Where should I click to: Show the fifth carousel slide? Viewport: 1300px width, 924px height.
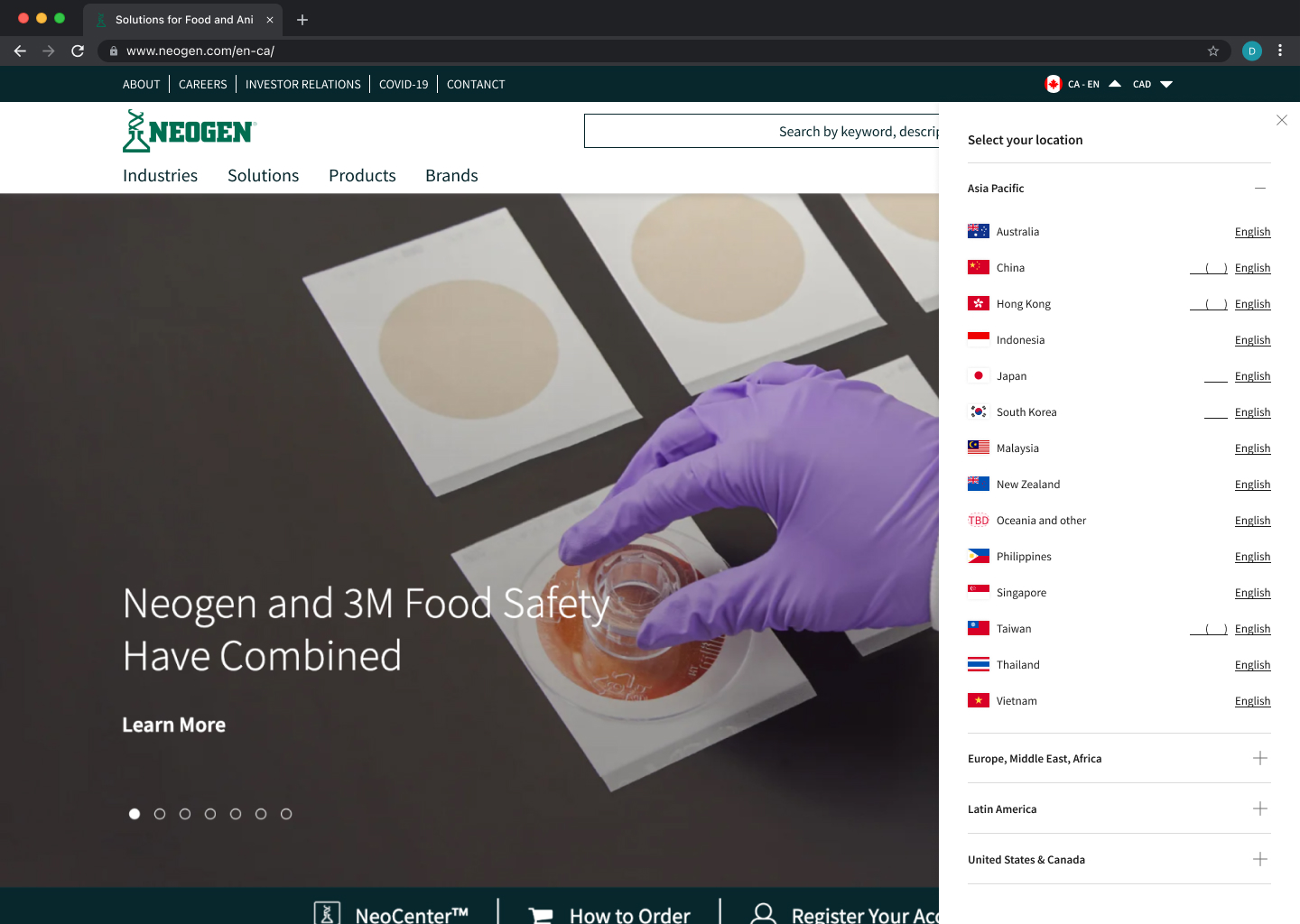236,814
